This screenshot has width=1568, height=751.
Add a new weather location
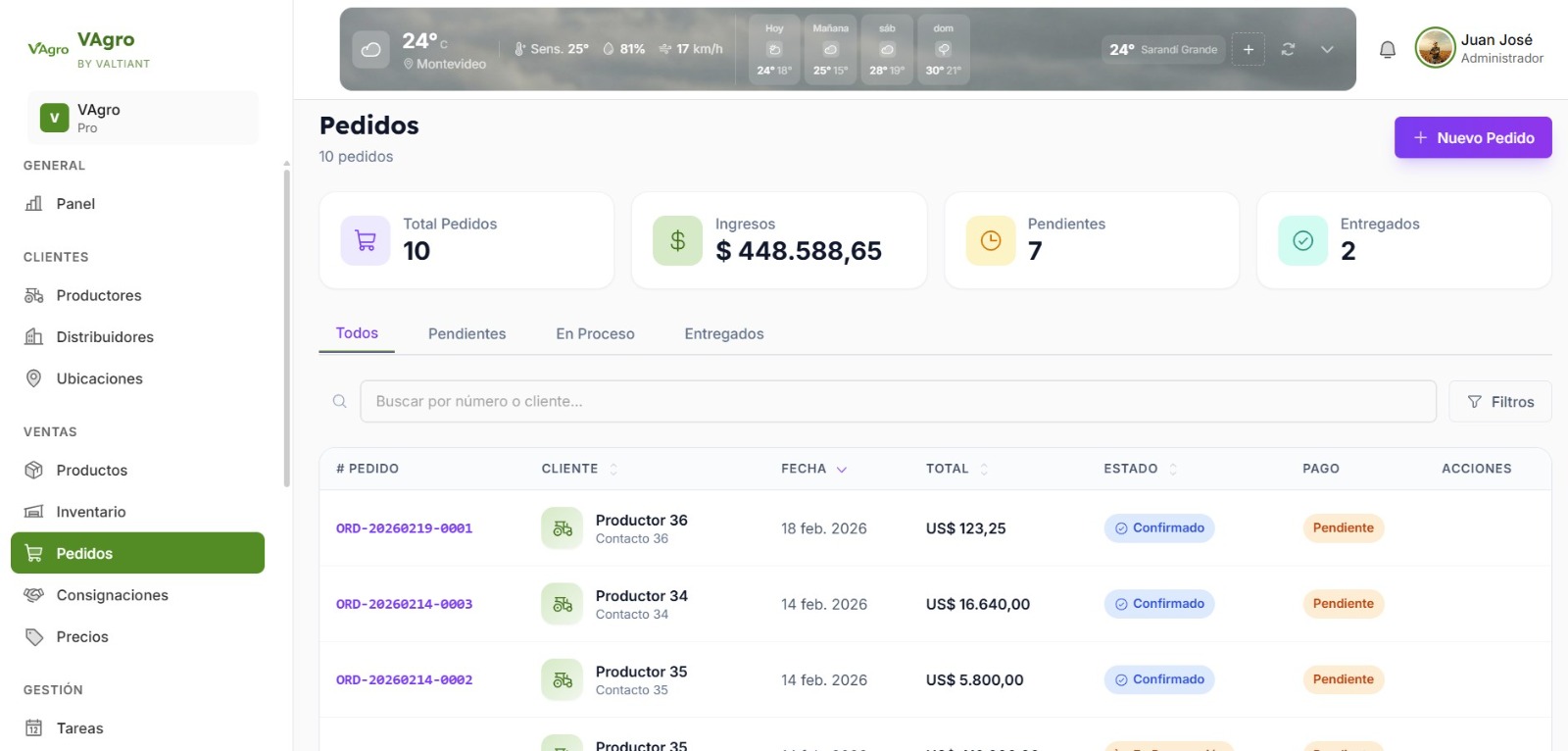coord(1248,49)
